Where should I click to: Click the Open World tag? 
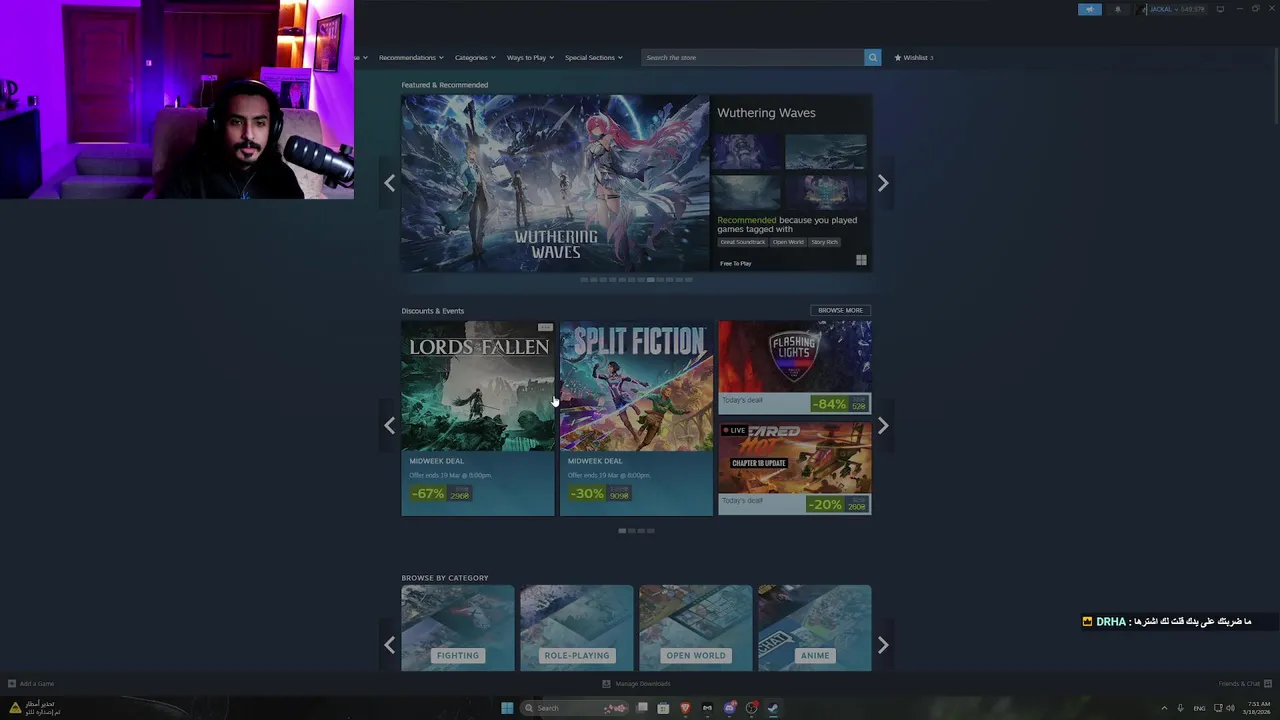coord(788,242)
